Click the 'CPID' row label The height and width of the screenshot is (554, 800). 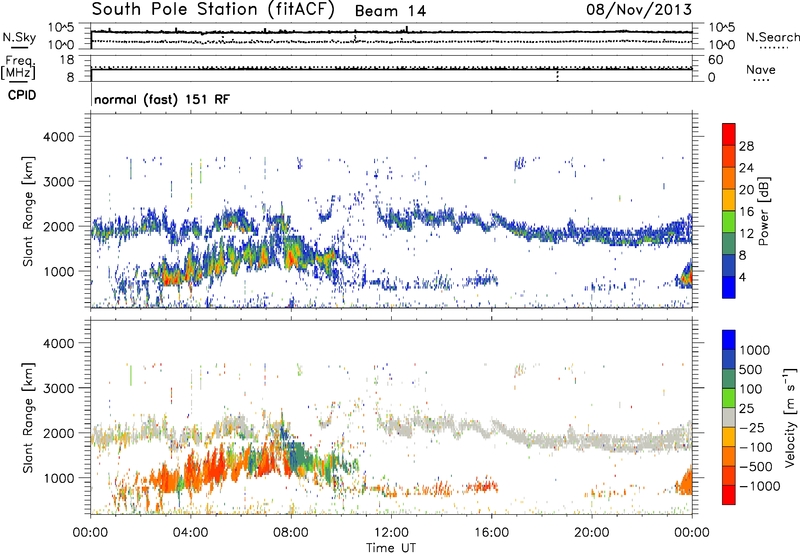coord(22,95)
